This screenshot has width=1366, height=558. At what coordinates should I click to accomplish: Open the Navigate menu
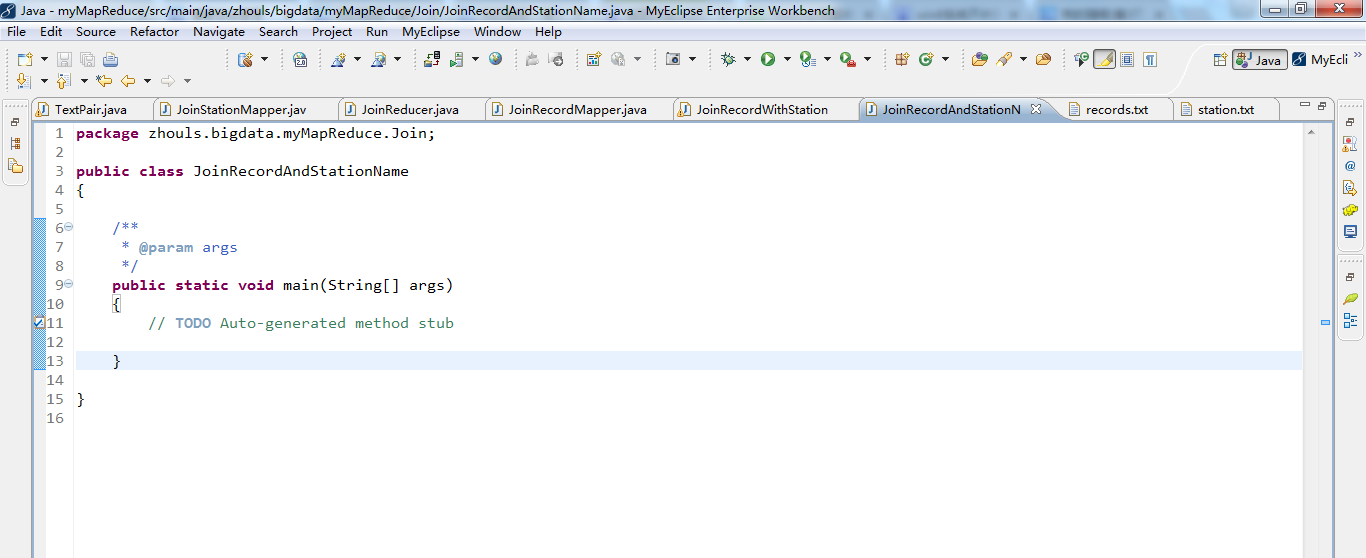click(219, 31)
